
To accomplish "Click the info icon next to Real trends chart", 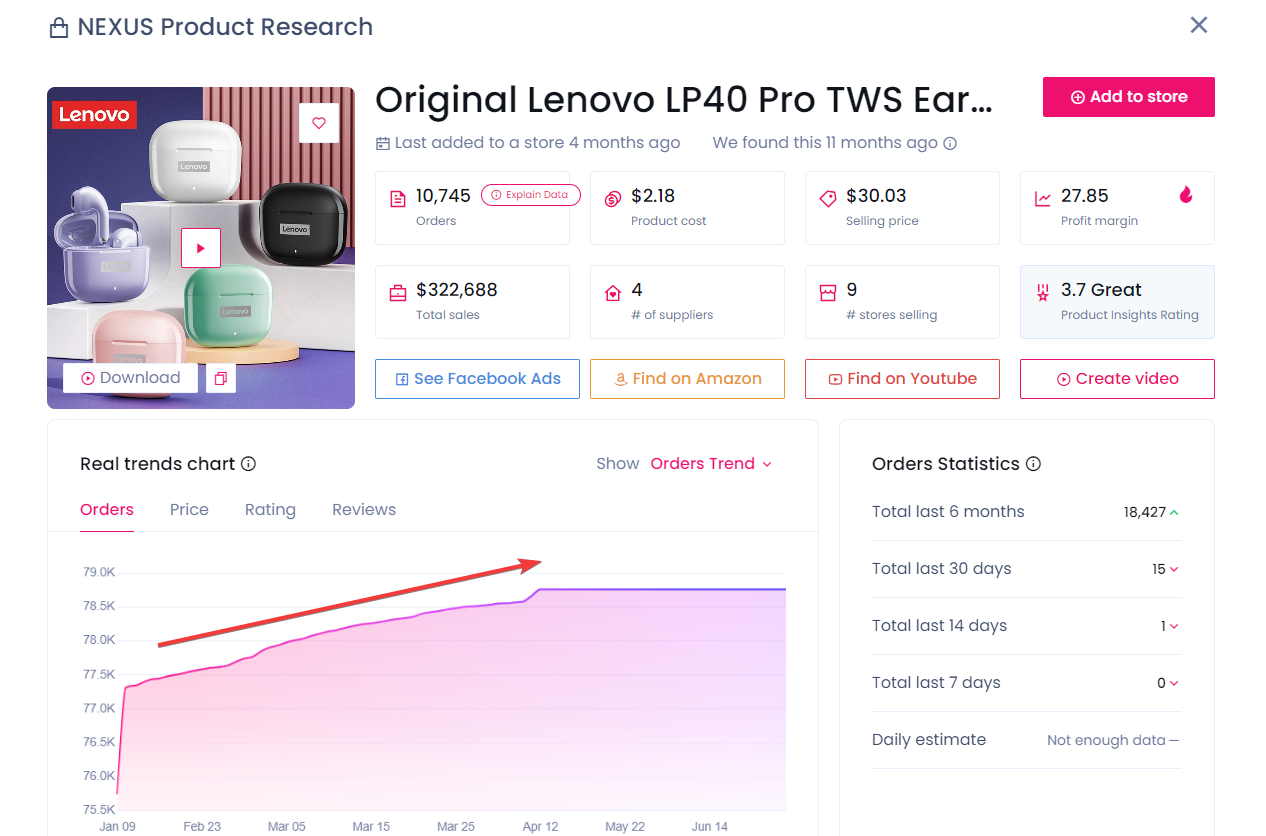I will coord(249,464).
